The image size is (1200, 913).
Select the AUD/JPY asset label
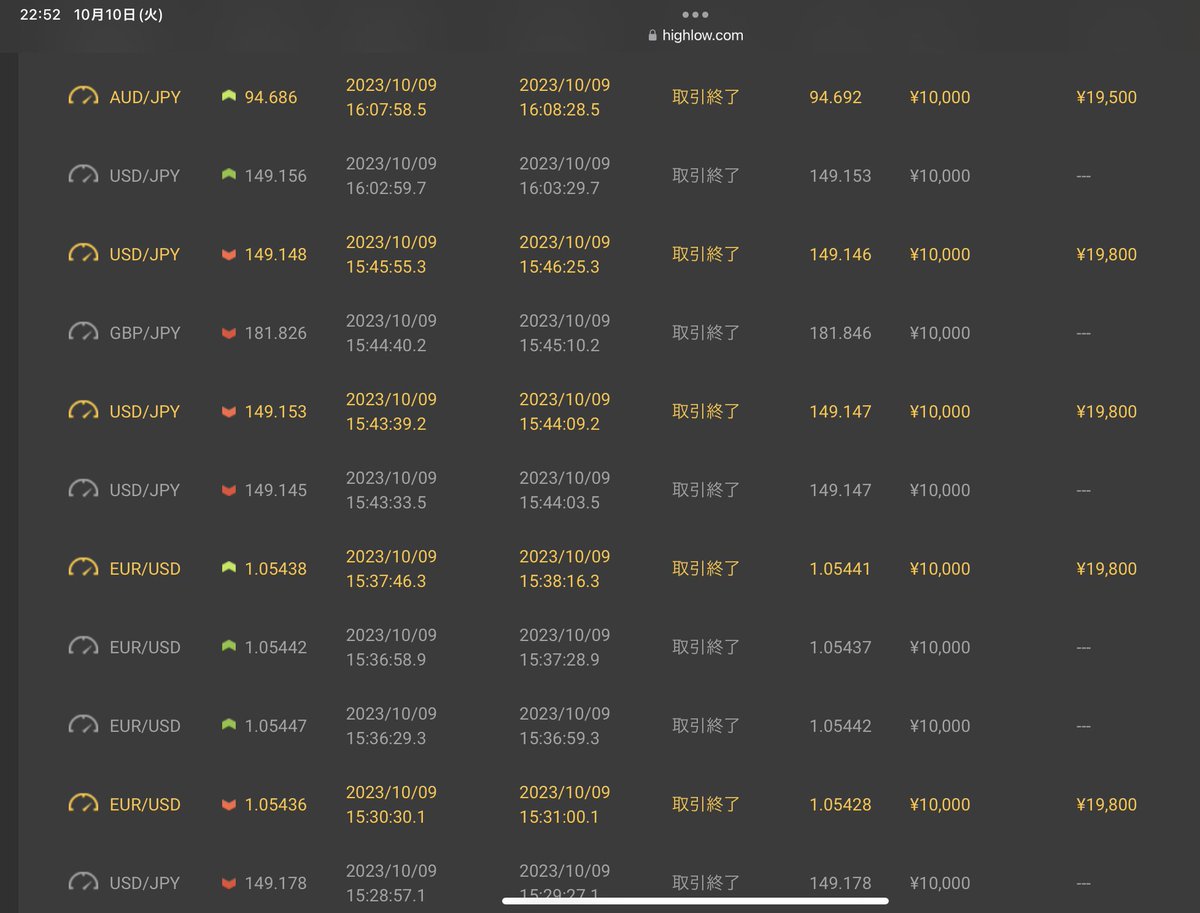145,97
